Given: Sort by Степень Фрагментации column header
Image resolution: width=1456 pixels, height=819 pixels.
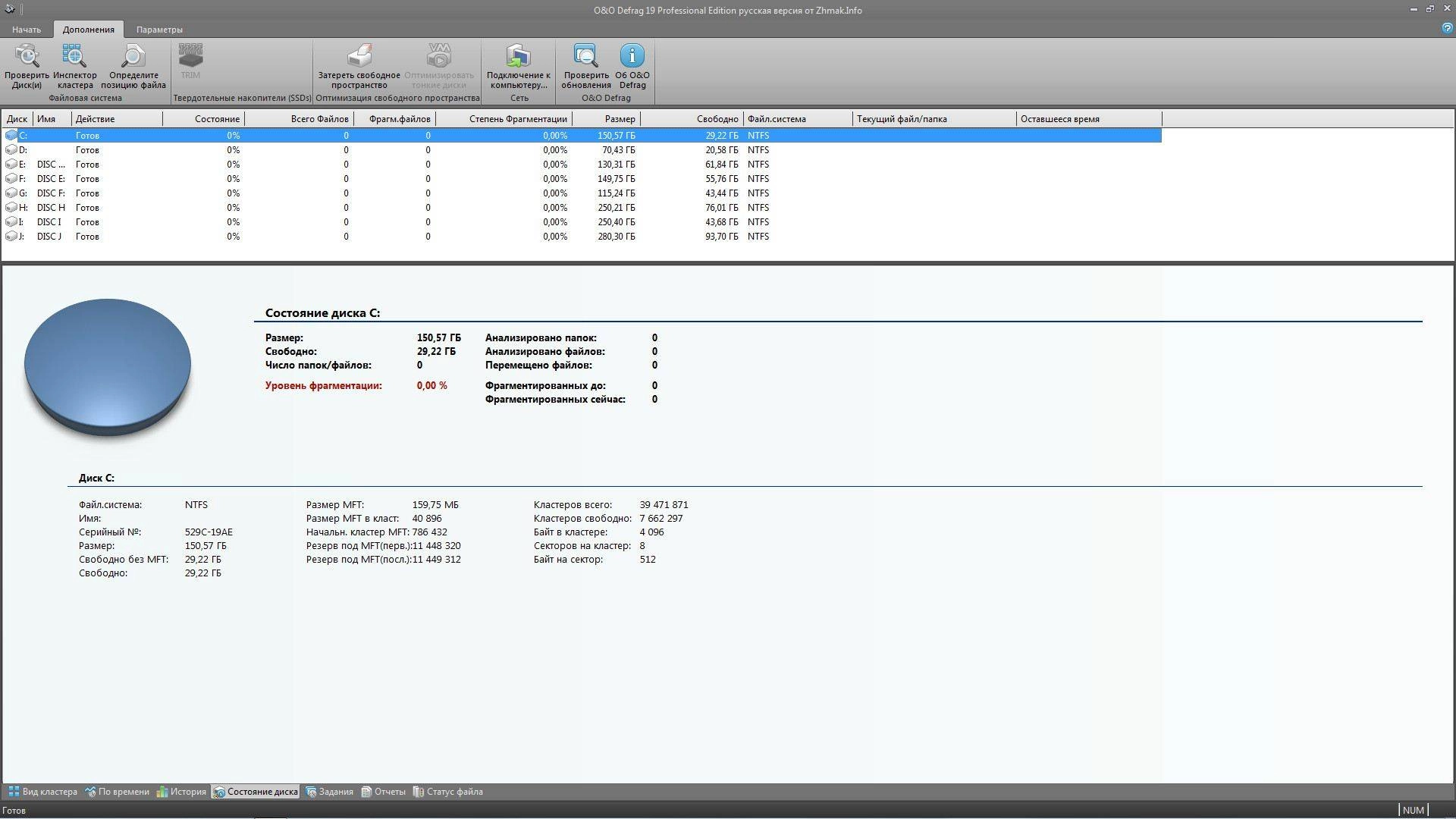Looking at the screenshot, I should (504, 119).
